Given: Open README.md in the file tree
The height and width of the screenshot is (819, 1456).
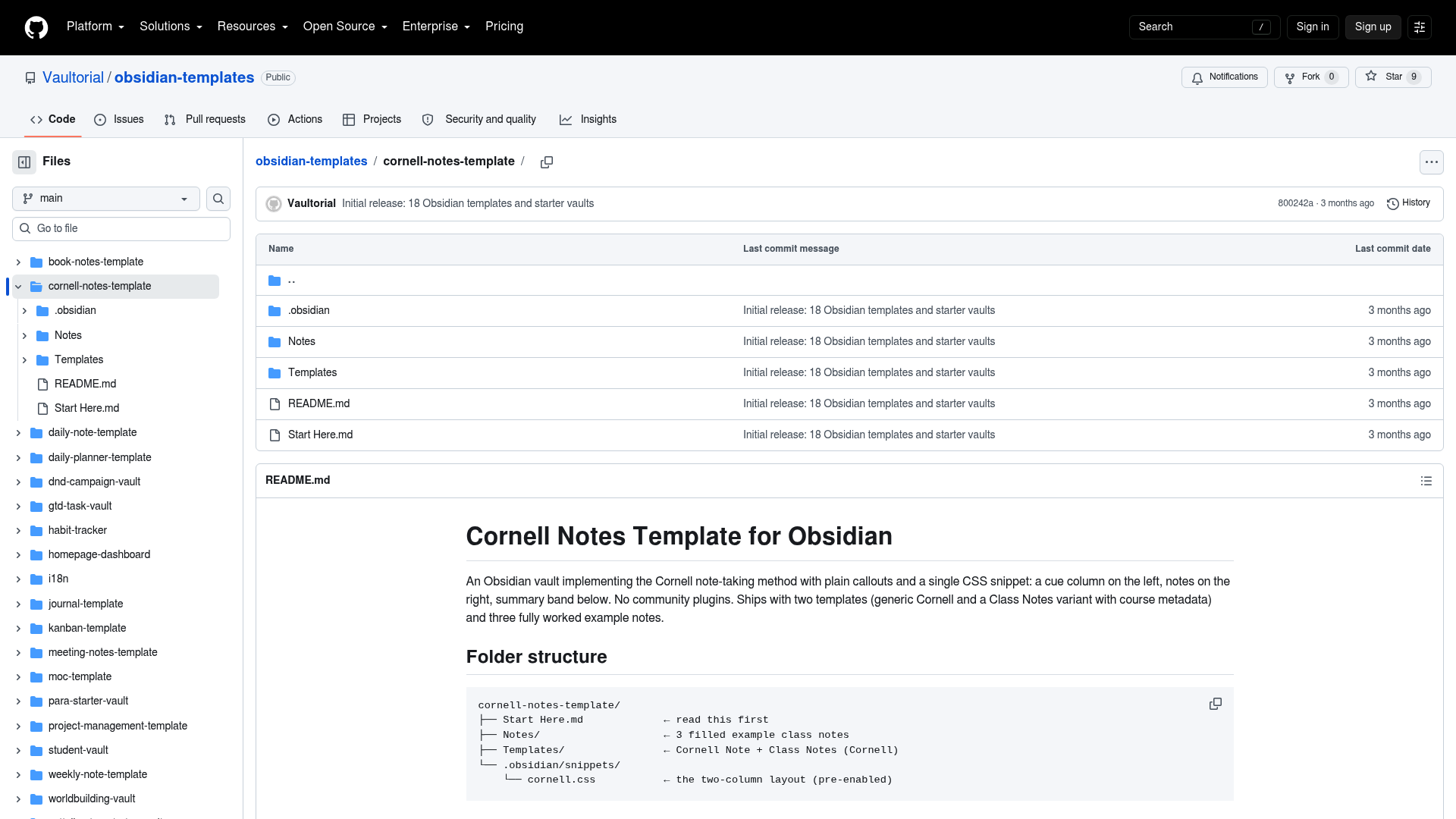Looking at the screenshot, I should coord(85,384).
